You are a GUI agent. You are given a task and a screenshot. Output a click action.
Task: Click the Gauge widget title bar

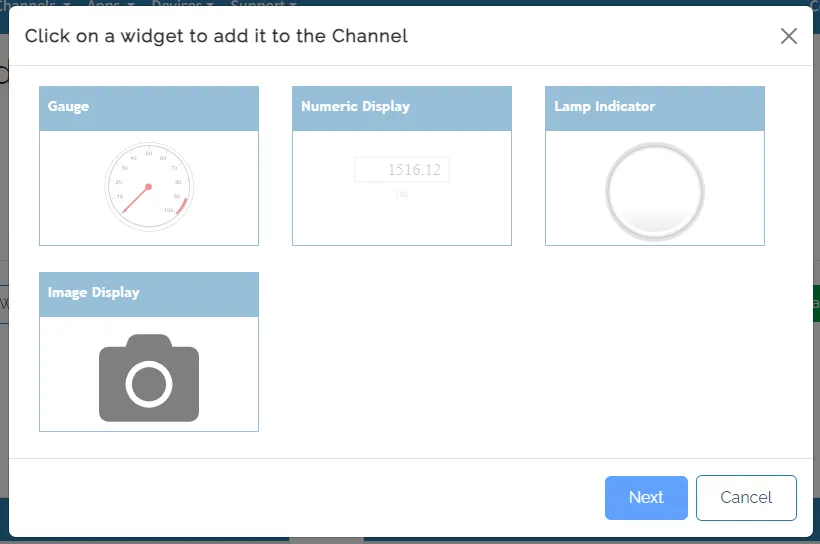(149, 108)
